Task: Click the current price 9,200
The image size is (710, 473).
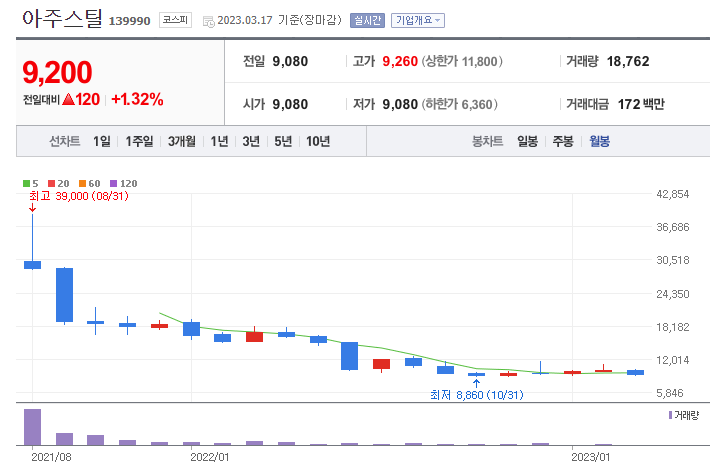Action: [57, 72]
